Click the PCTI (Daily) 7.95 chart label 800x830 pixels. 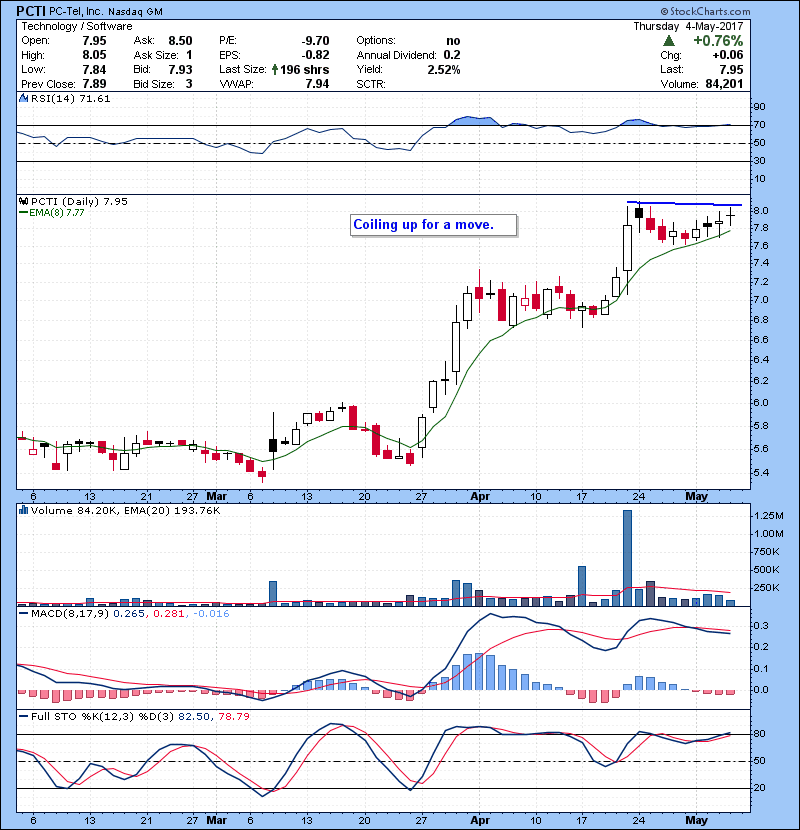[79, 201]
